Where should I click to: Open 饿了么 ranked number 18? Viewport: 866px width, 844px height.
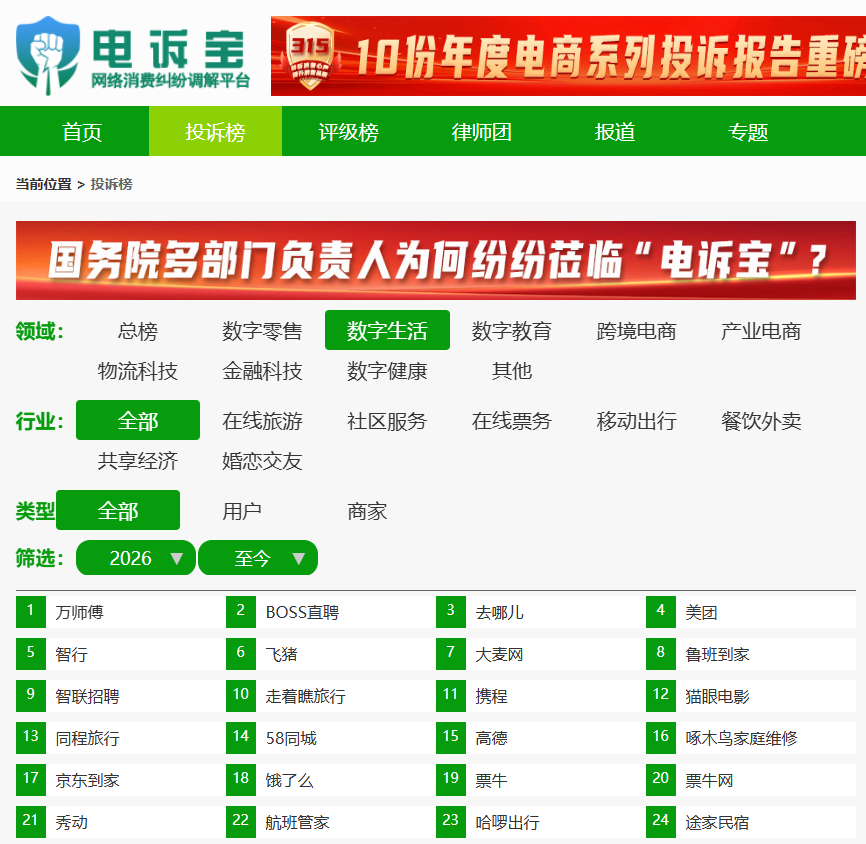[x=289, y=780]
